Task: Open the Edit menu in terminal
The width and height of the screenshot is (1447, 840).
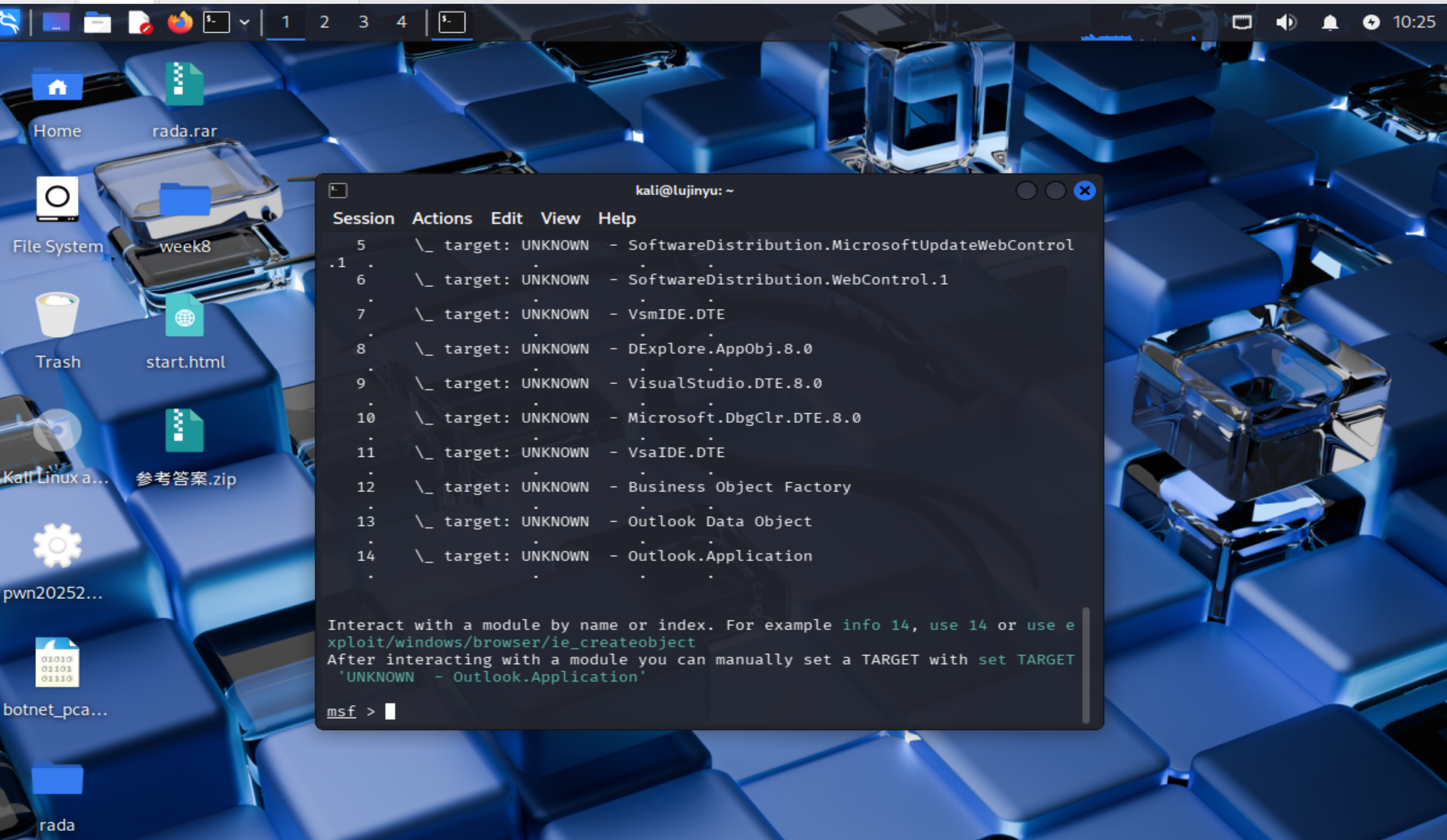Action: click(506, 218)
